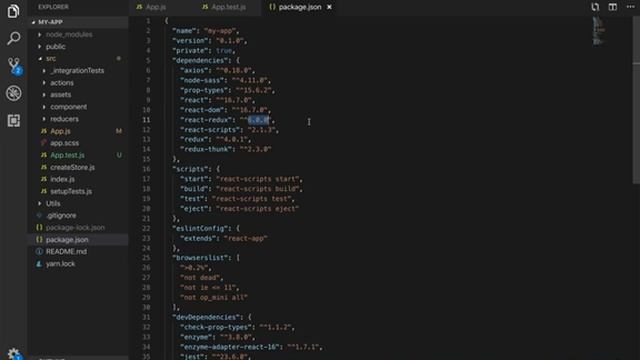Open app.scss in the file tree
Viewport: 640px width, 360px height.
[x=78, y=143]
